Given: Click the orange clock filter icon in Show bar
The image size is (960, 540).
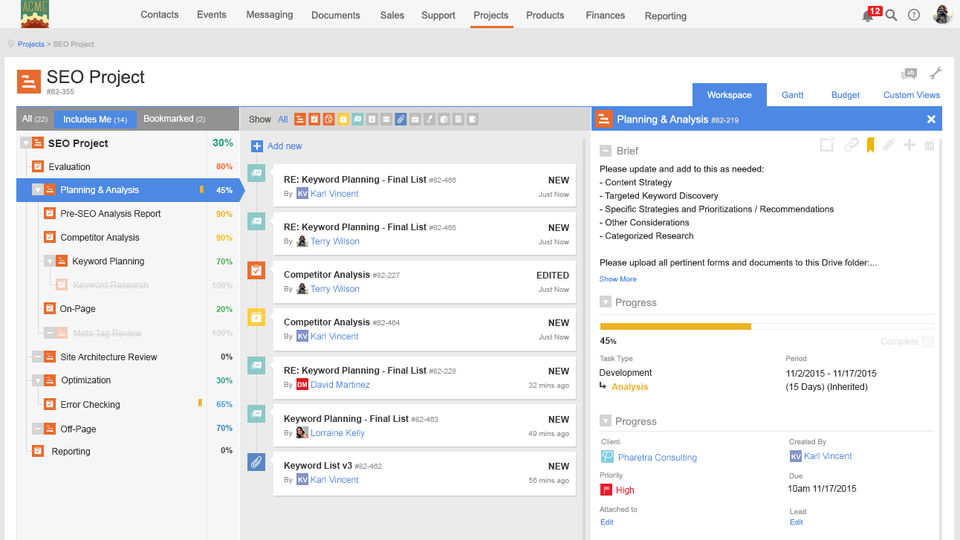Looking at the screenshot, I should point(329,119).
